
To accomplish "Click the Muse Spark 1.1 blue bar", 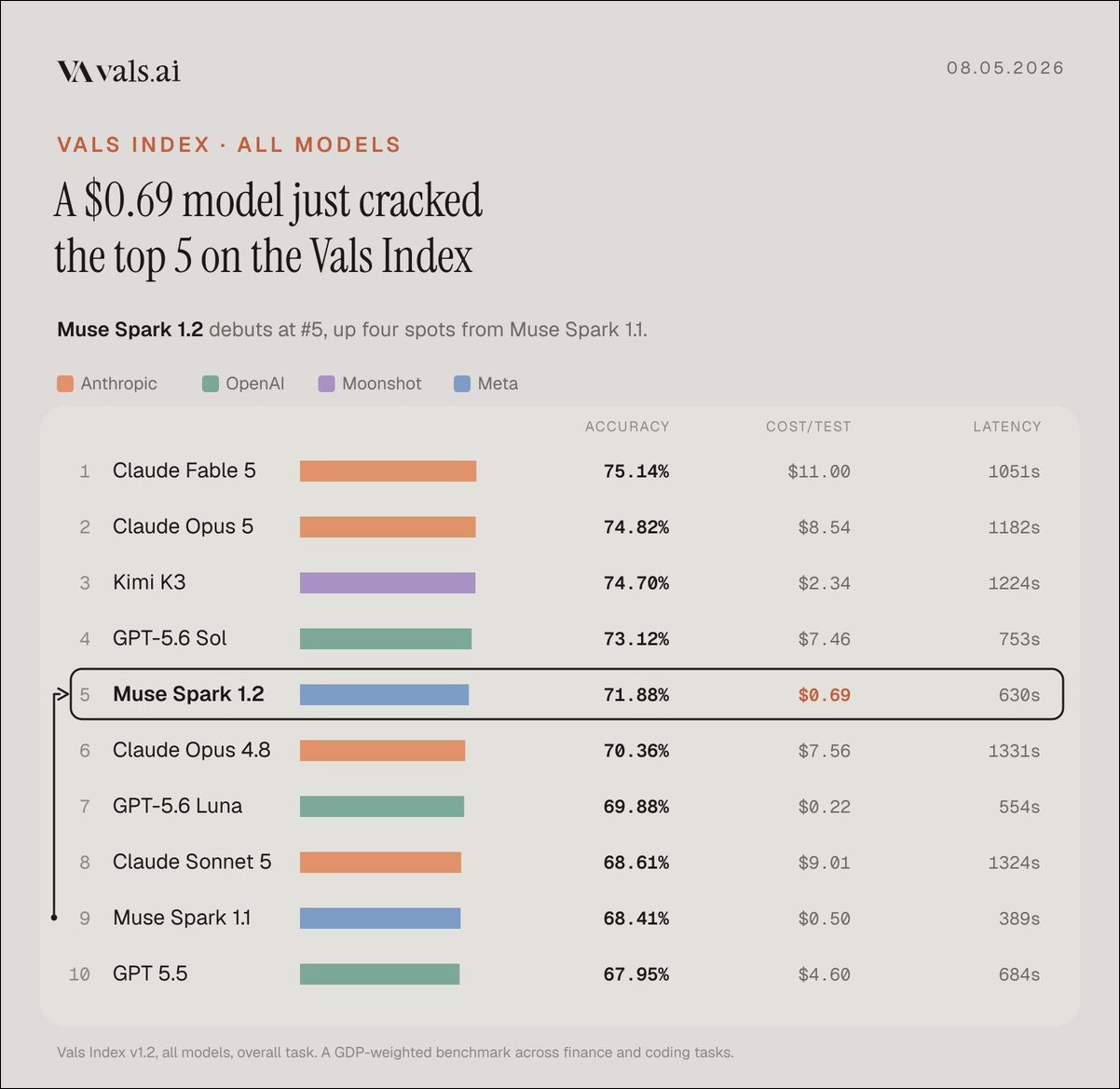I will [x=380, y=919].
